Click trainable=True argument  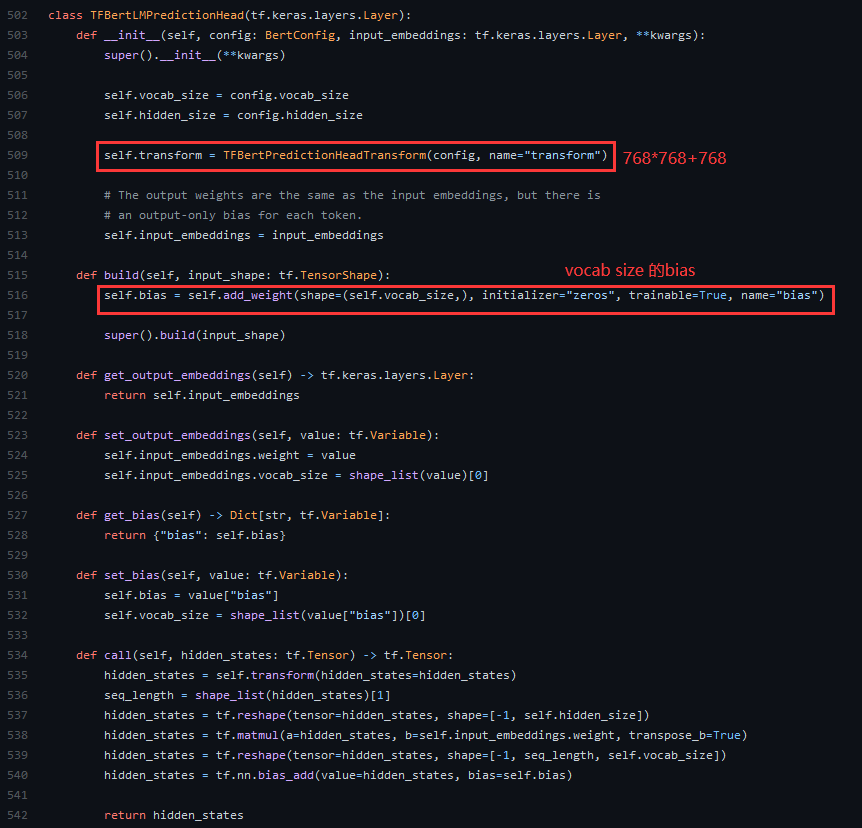(677, 295)
